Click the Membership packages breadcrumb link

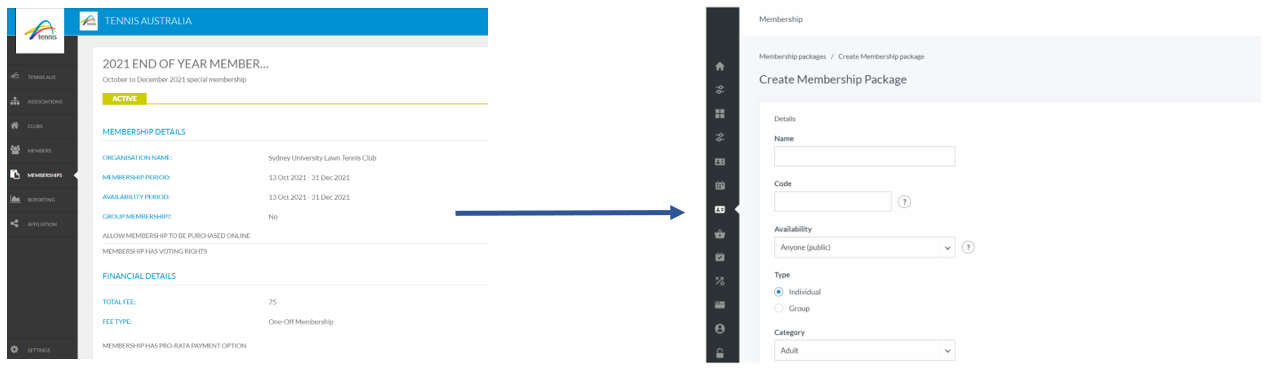tap(792, 57)
